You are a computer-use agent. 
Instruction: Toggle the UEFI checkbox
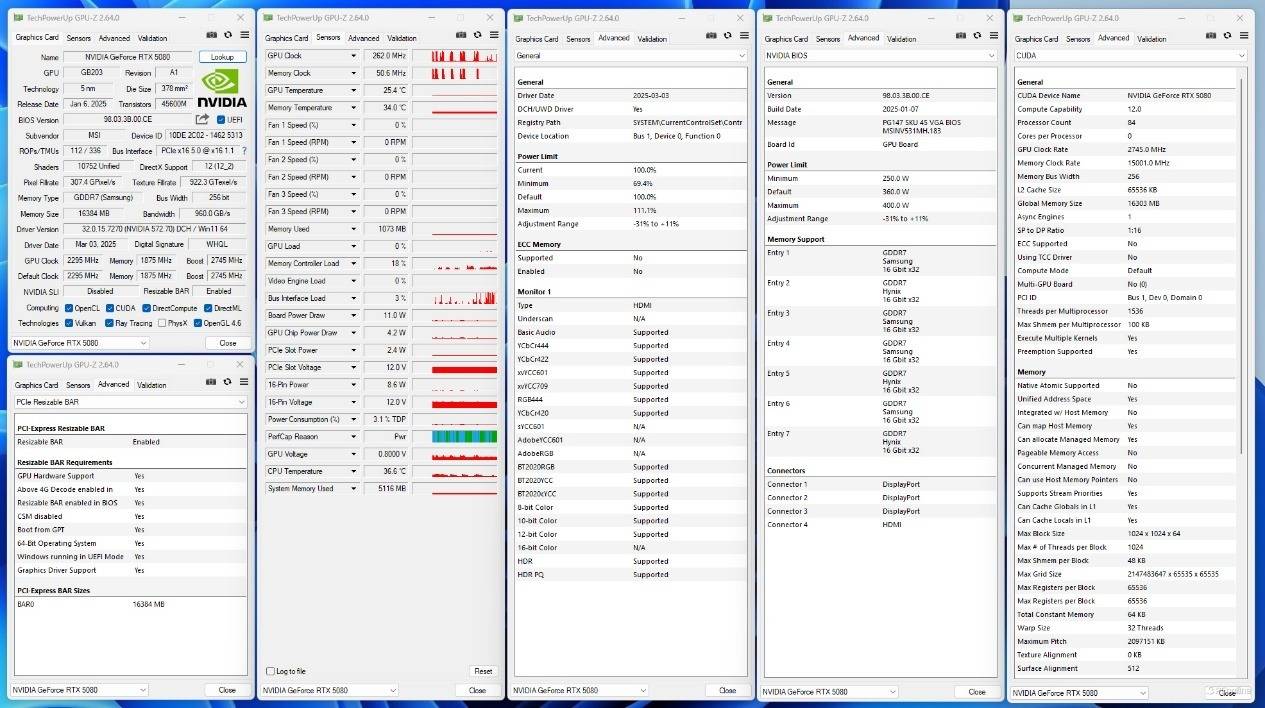(x=221, y=120)
